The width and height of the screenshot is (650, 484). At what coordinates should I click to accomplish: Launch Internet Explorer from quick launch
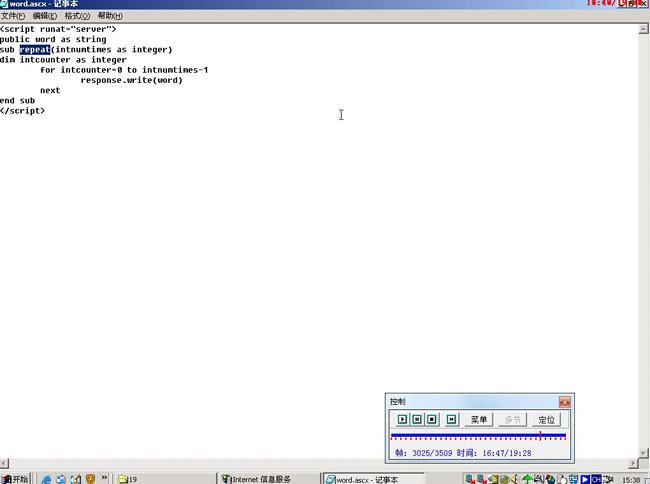coord(46,479)
